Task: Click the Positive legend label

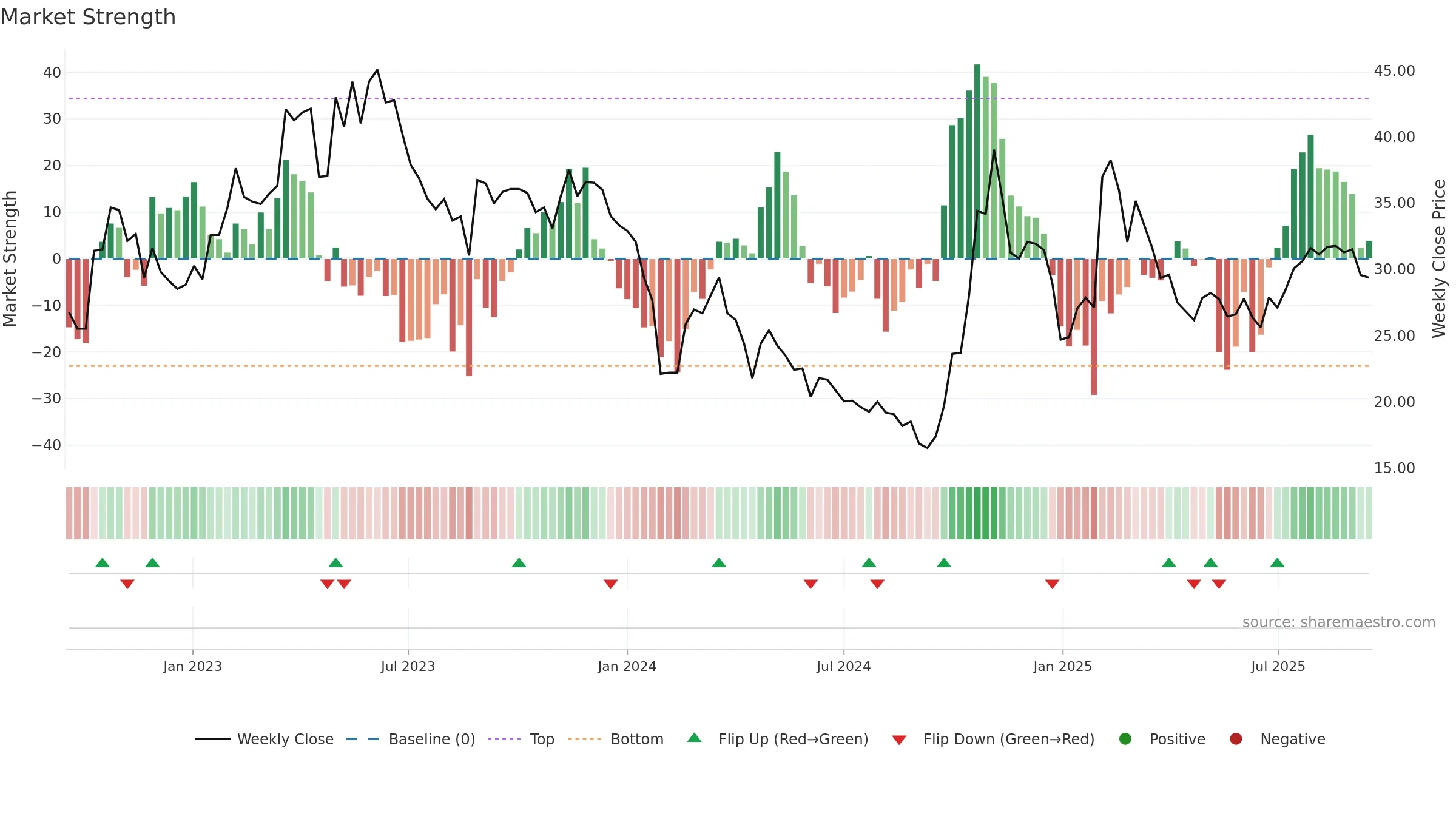Action: tap(1178, 739)
